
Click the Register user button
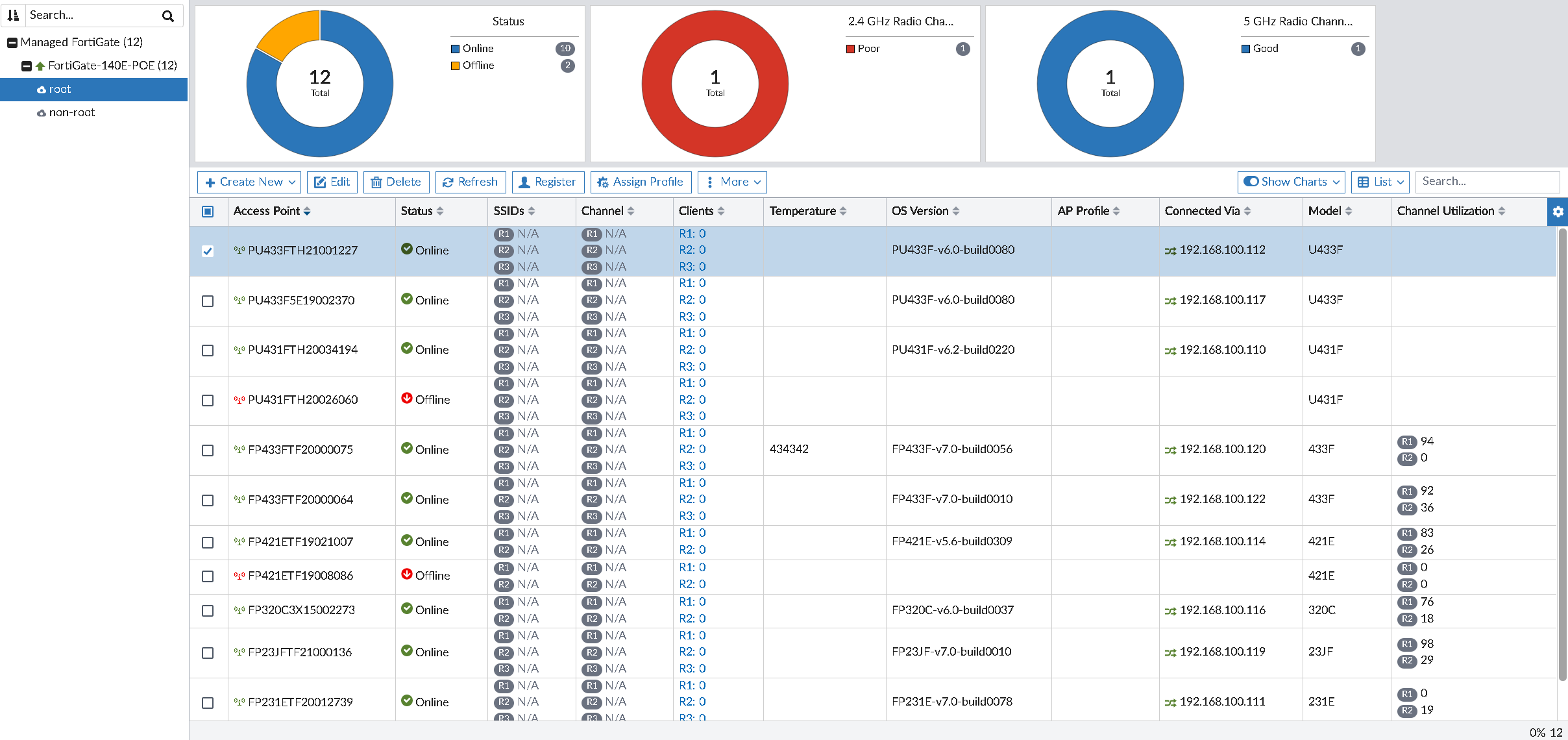click(x=548, y=182)
